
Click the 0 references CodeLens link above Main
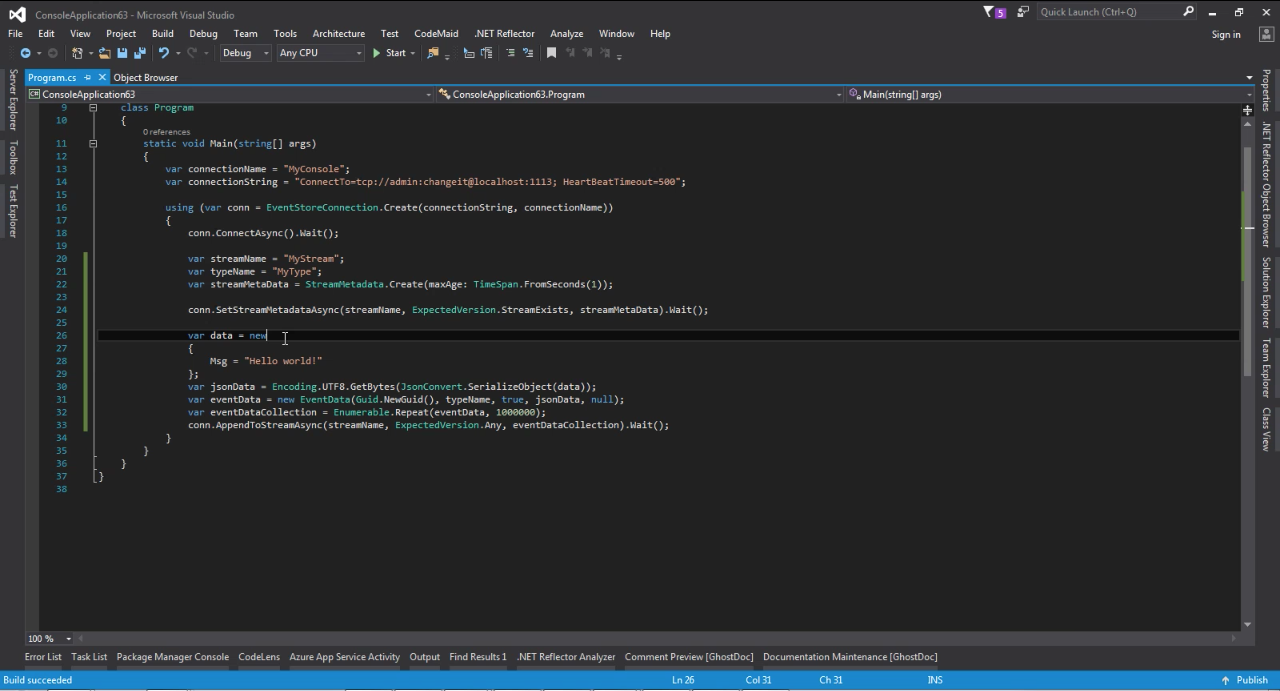pyautogui.click(x=166, y=132)
